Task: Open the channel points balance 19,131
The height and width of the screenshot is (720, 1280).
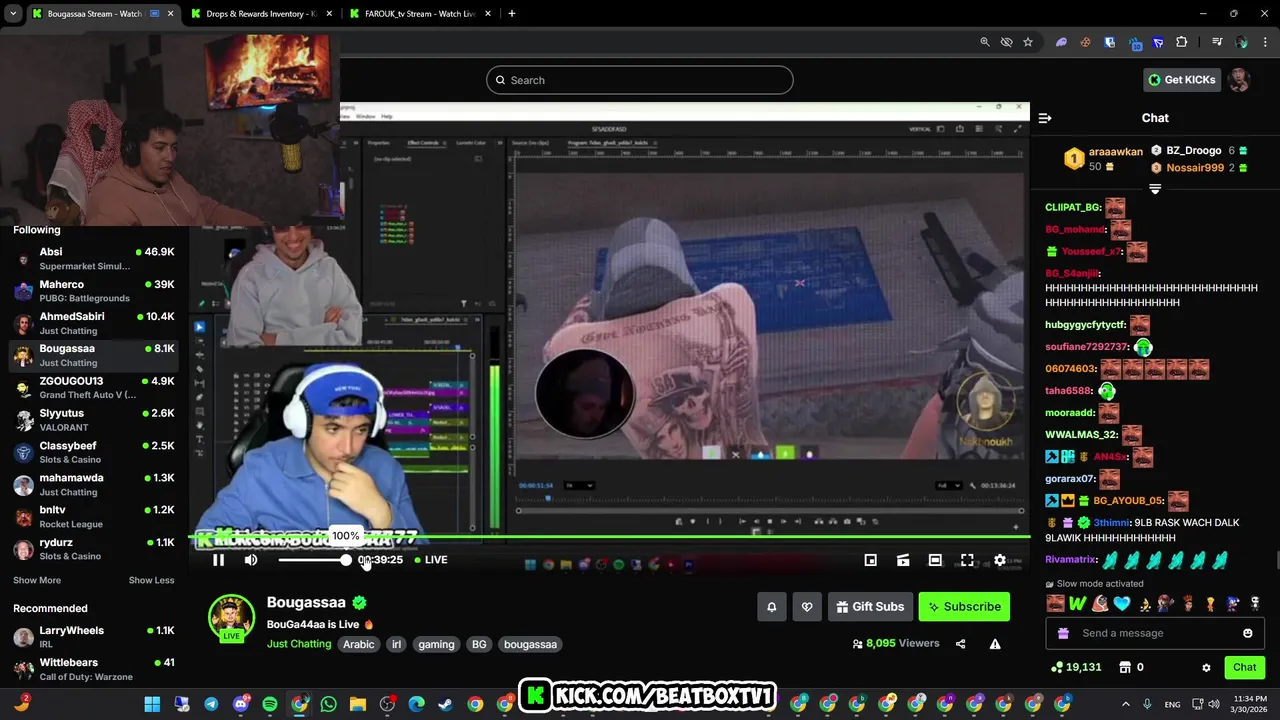Action: coord(1075,667)
